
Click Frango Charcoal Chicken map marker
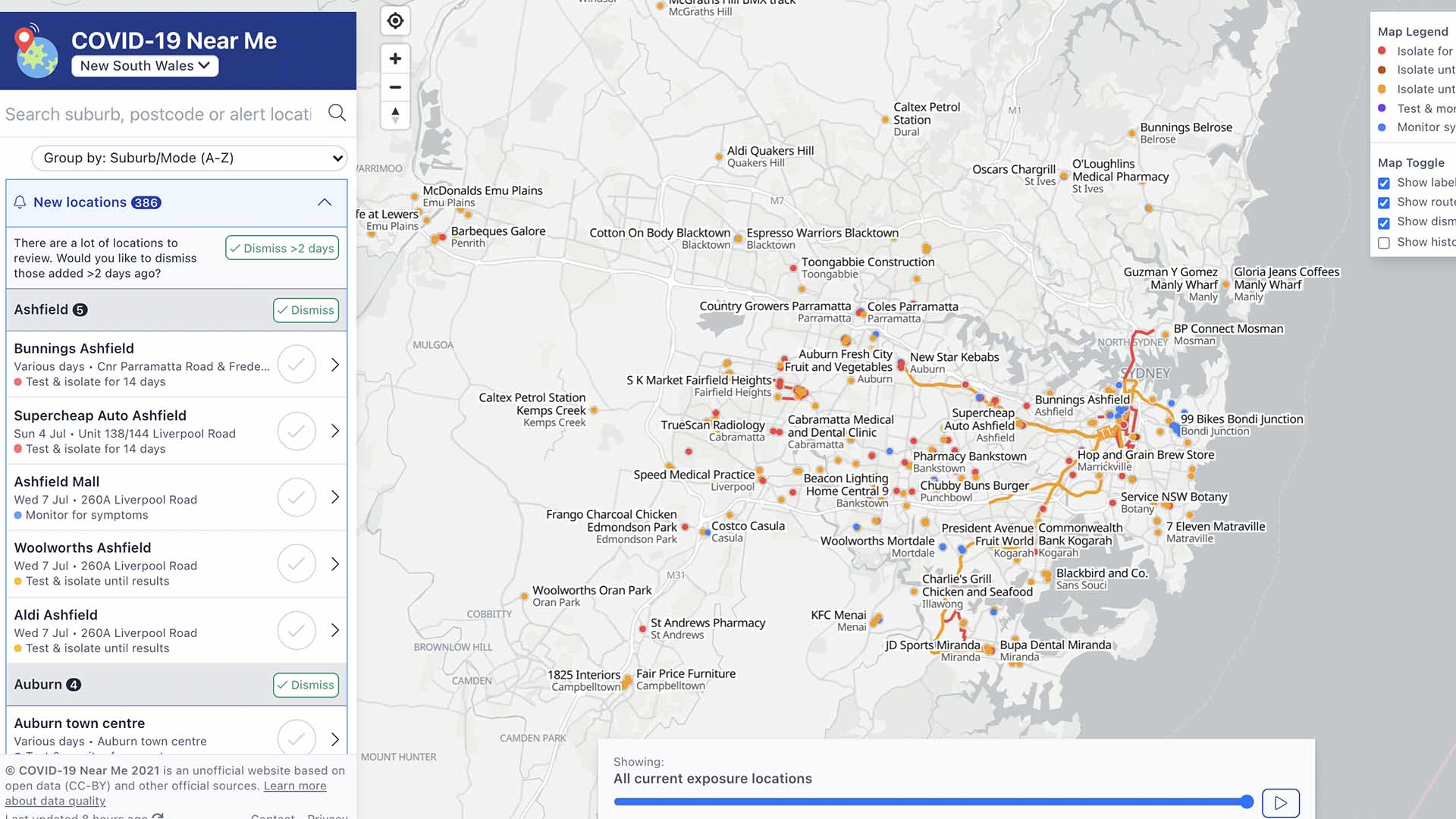click(x=685, y=526)
